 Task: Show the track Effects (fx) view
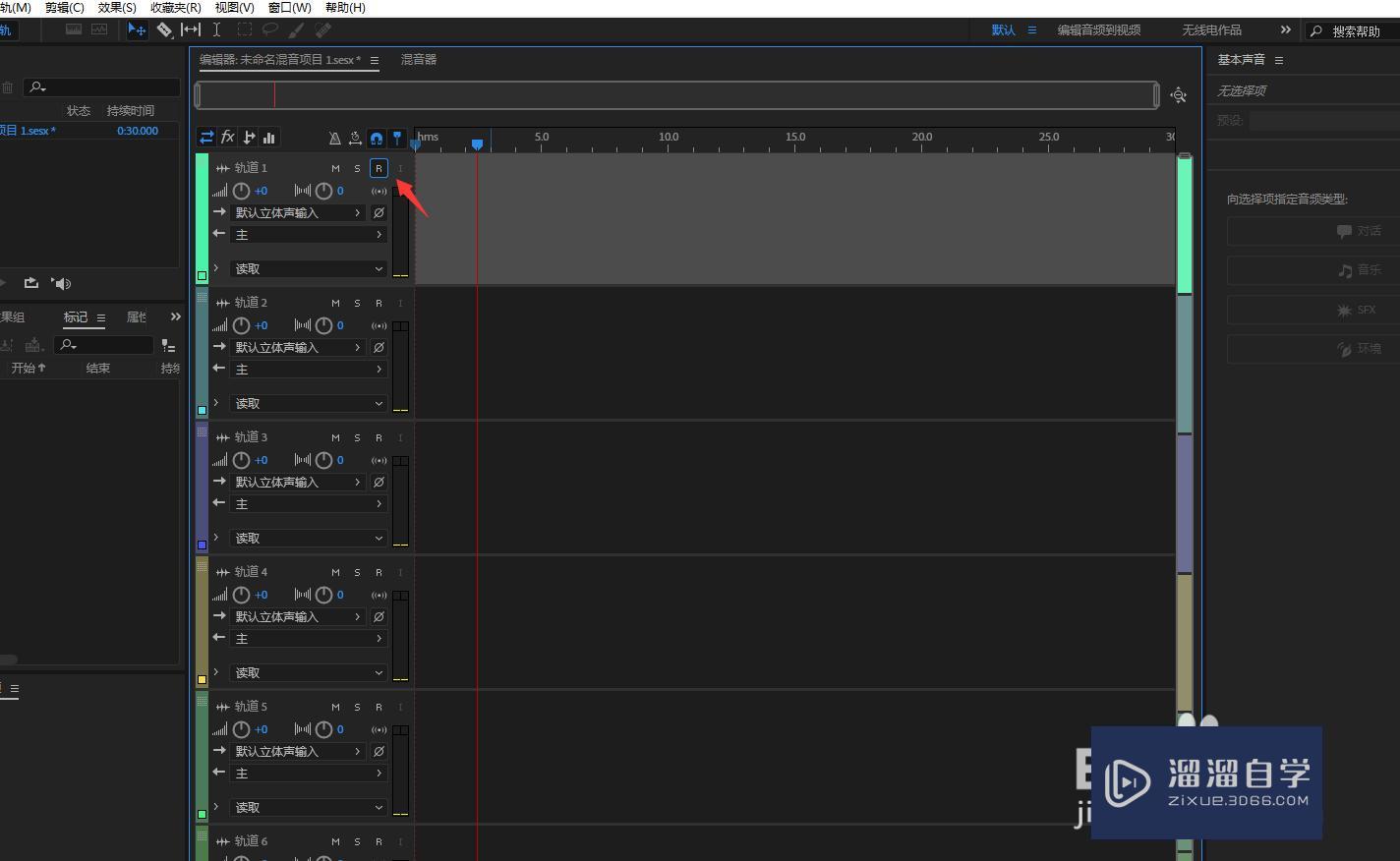click(x=227, y=138)
